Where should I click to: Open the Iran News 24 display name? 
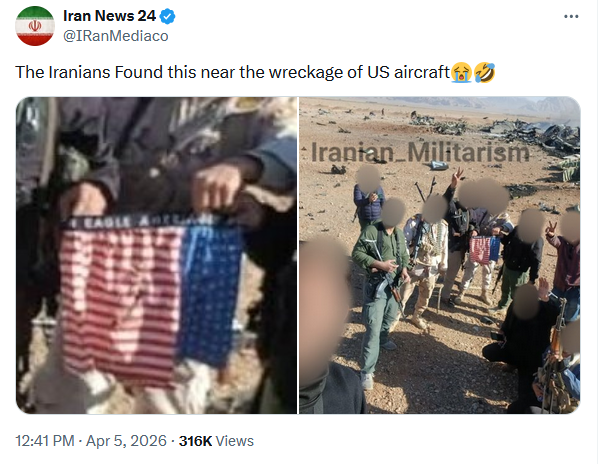109,16
